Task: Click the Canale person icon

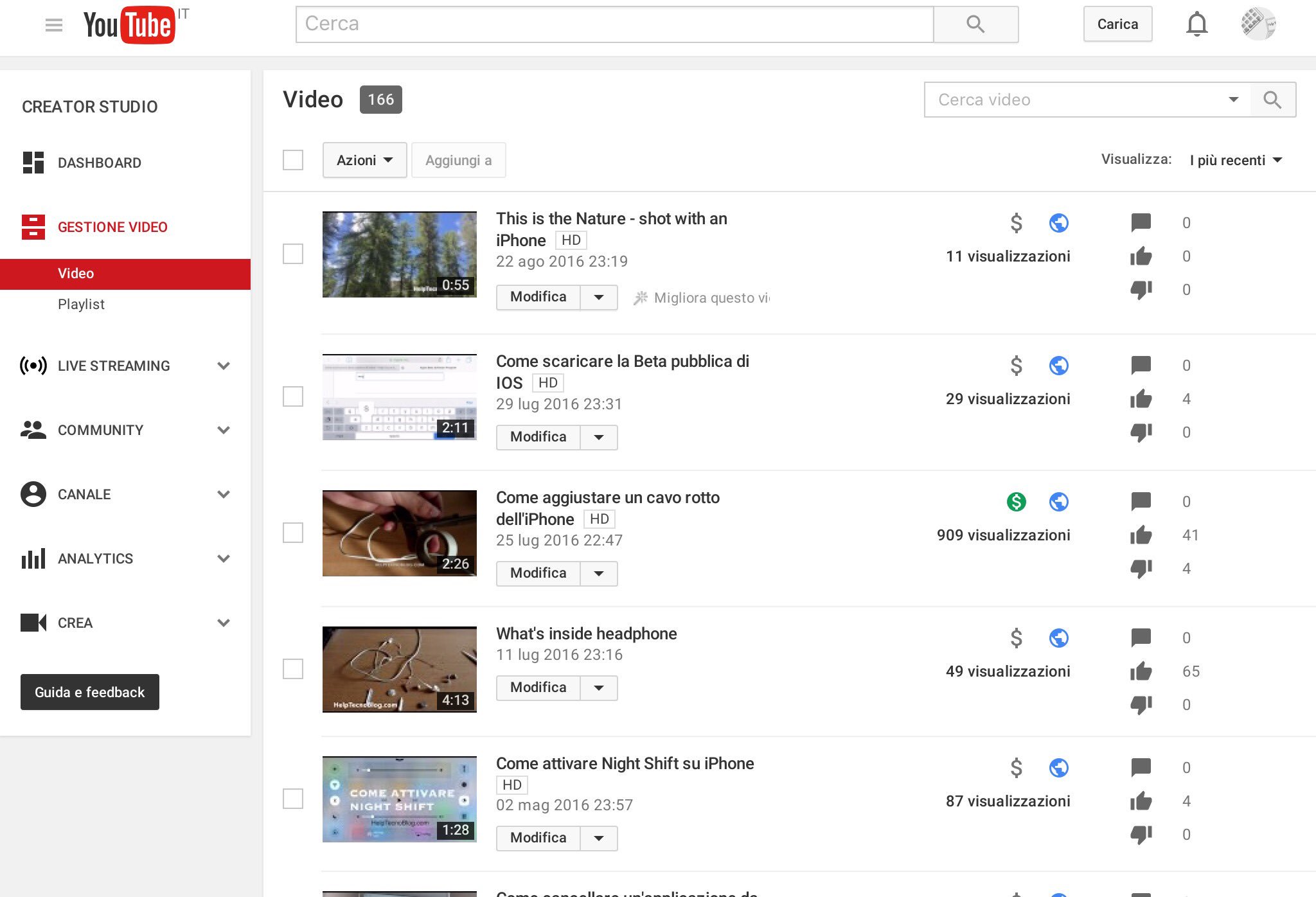Action: [33, 494]
